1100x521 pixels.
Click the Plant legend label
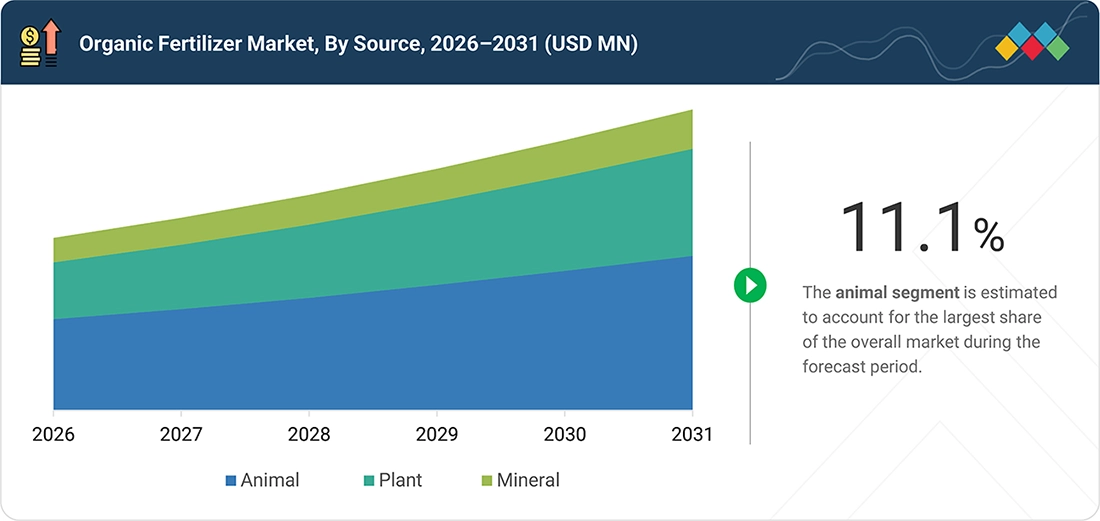tap(401, 480)
